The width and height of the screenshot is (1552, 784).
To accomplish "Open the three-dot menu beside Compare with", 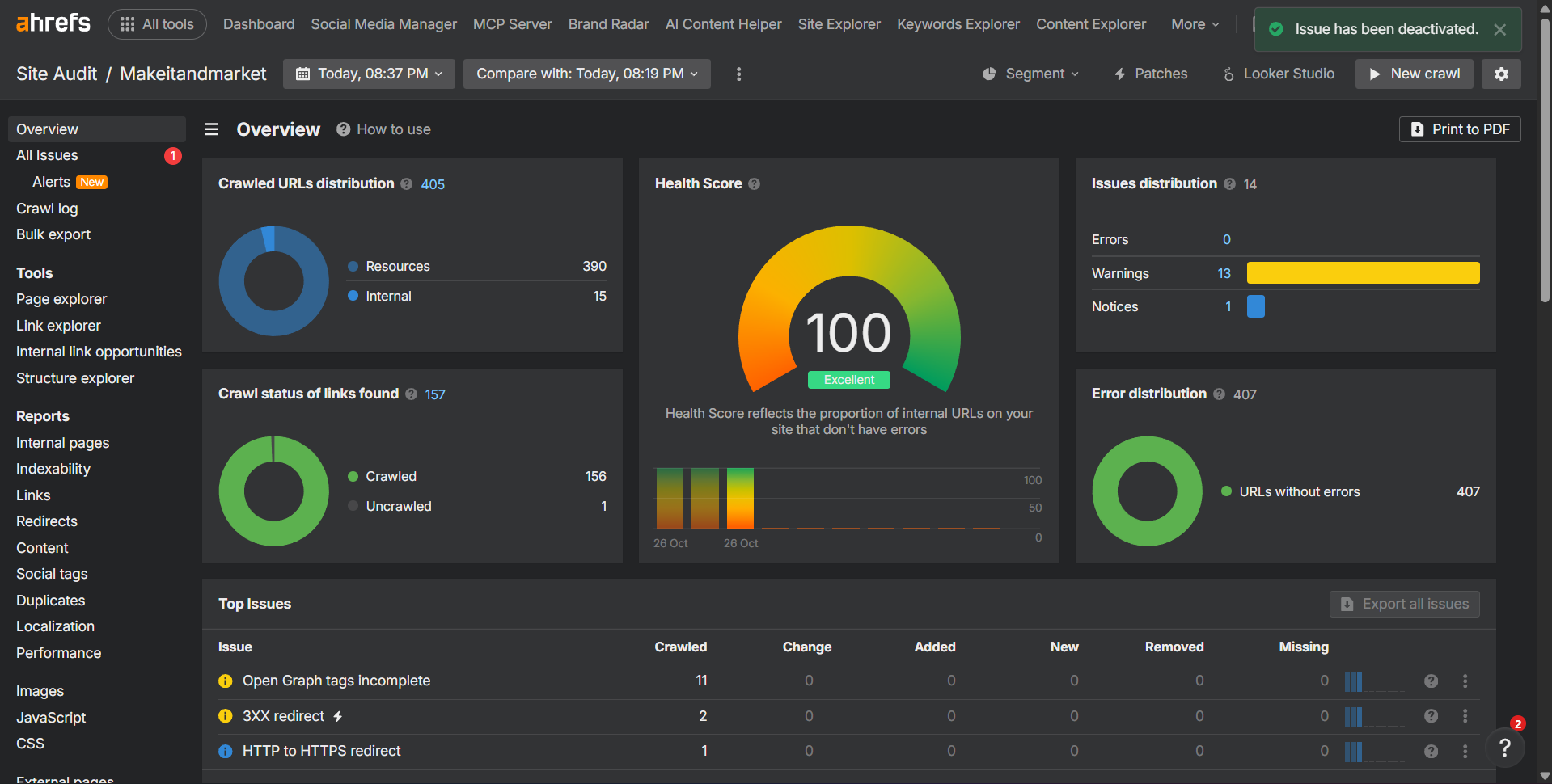I will 738,74.
